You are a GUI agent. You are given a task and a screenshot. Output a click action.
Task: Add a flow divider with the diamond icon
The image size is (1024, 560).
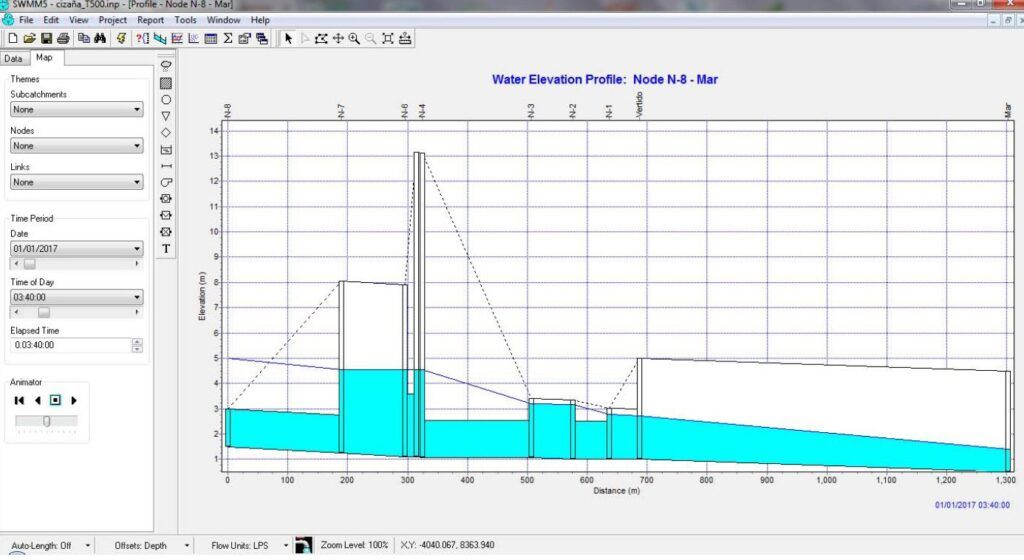click(x=166, y=132)
